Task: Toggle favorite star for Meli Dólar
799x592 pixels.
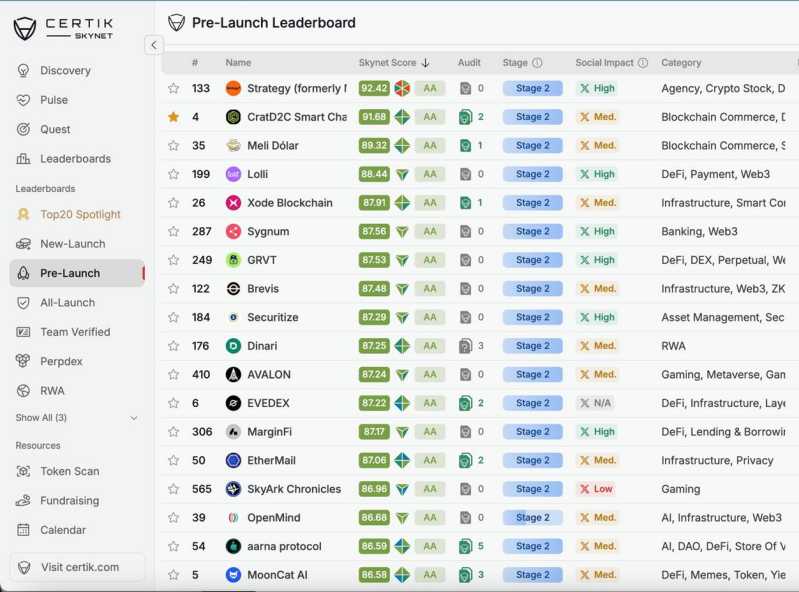Action: click(174, 146)
